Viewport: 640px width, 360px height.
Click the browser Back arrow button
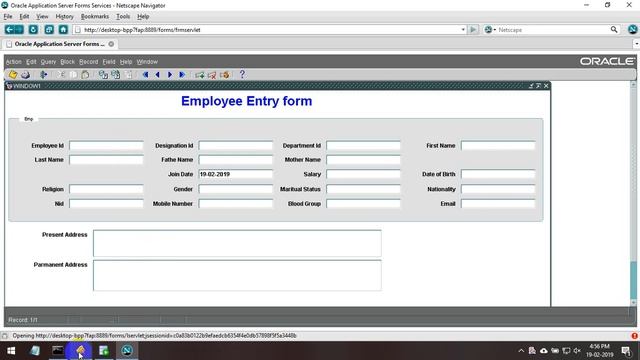(9, 29)
